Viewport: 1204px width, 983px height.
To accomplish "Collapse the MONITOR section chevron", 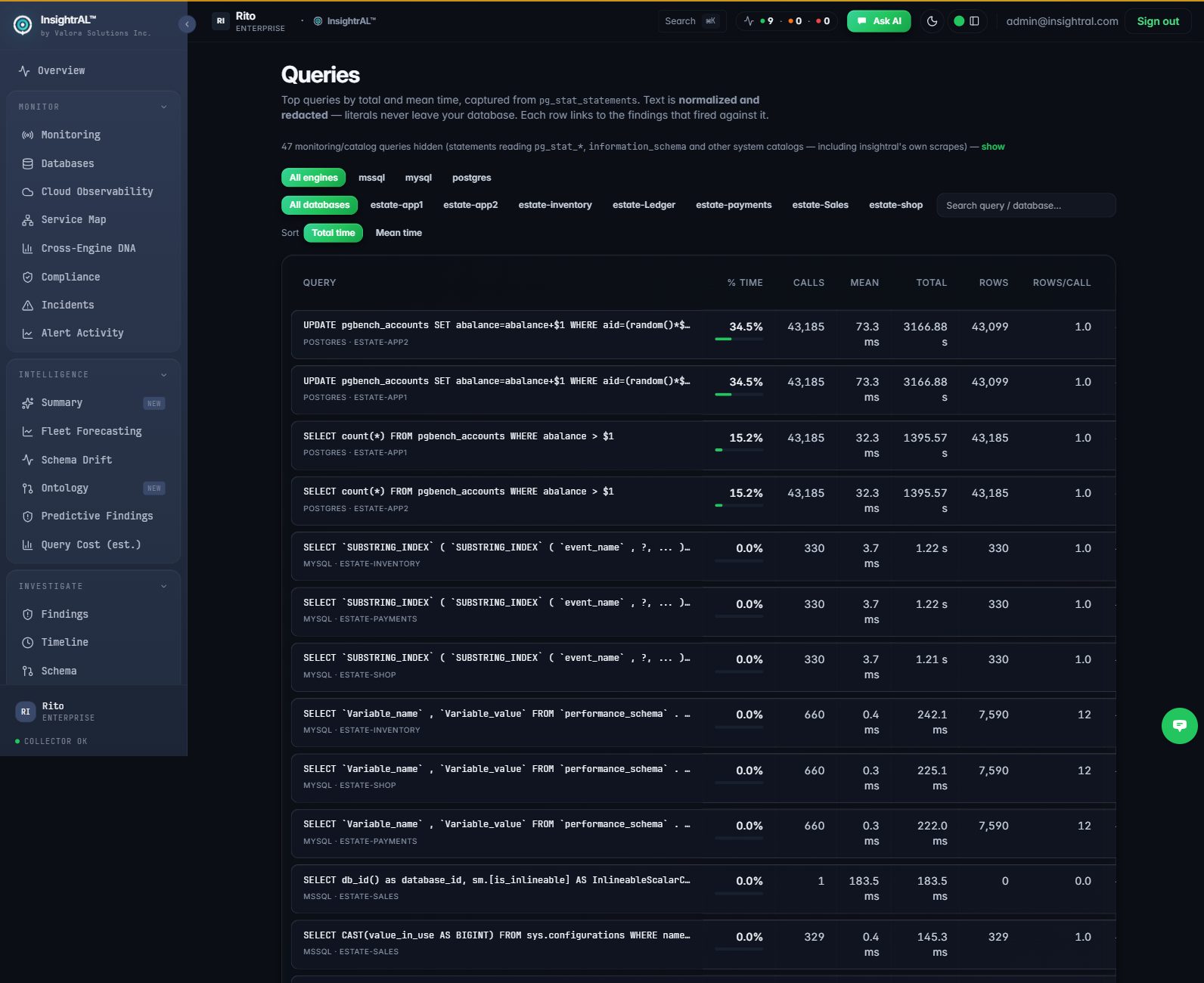I will 164,107.
